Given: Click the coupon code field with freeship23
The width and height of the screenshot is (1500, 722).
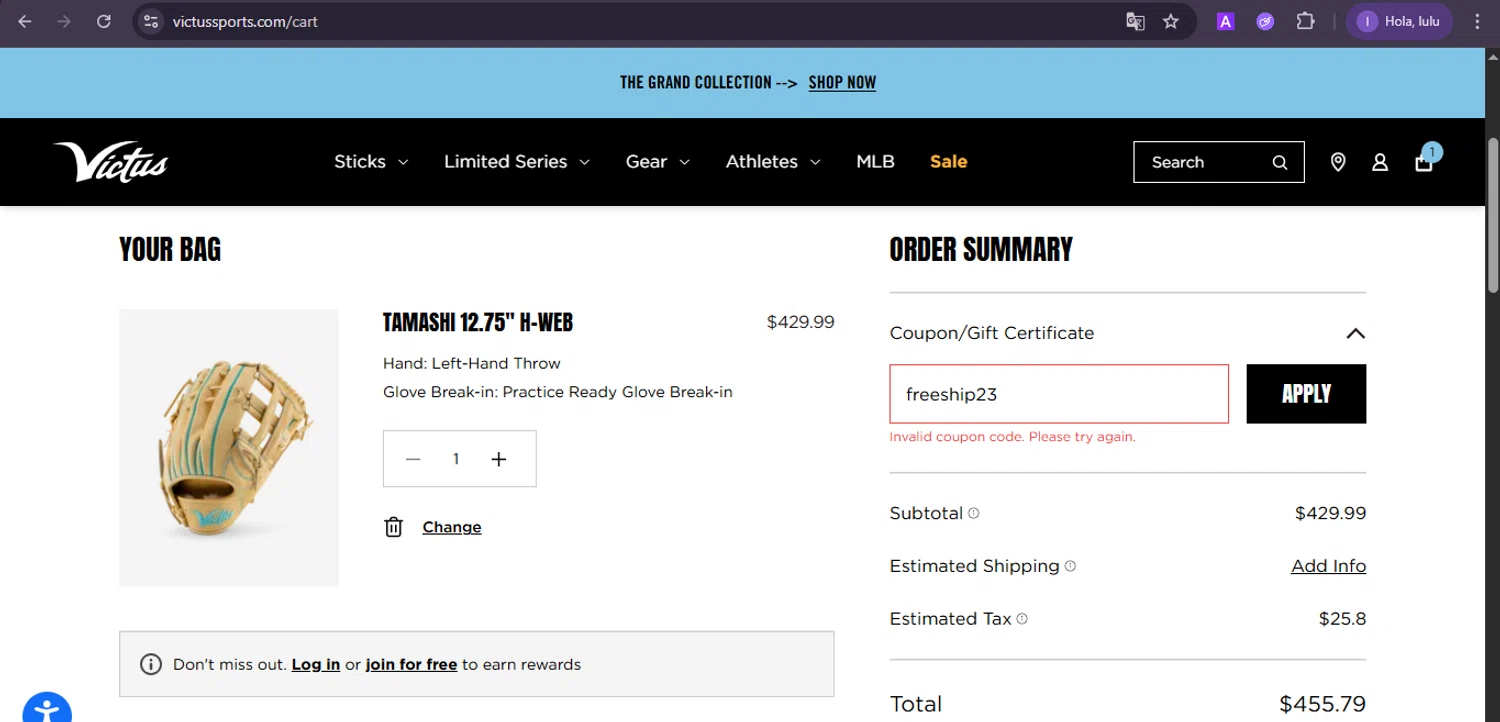Looking at the screenshot, I should tap(1059, 394).
